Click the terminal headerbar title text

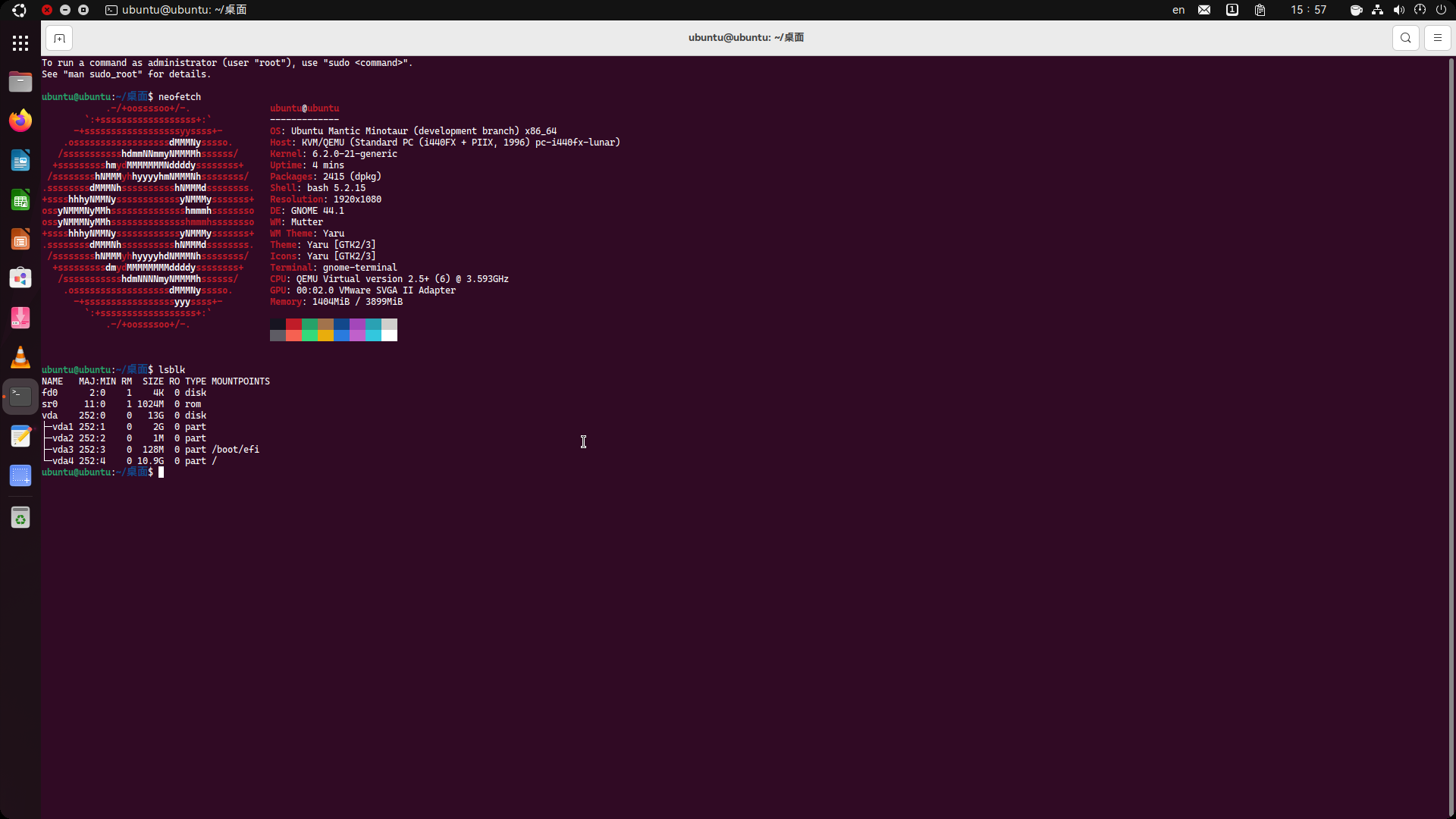click(746, 38)
